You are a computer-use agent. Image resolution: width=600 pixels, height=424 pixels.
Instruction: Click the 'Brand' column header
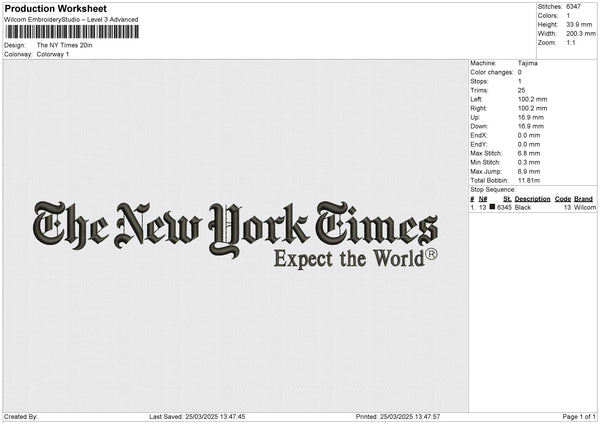(x=583, y=199)
